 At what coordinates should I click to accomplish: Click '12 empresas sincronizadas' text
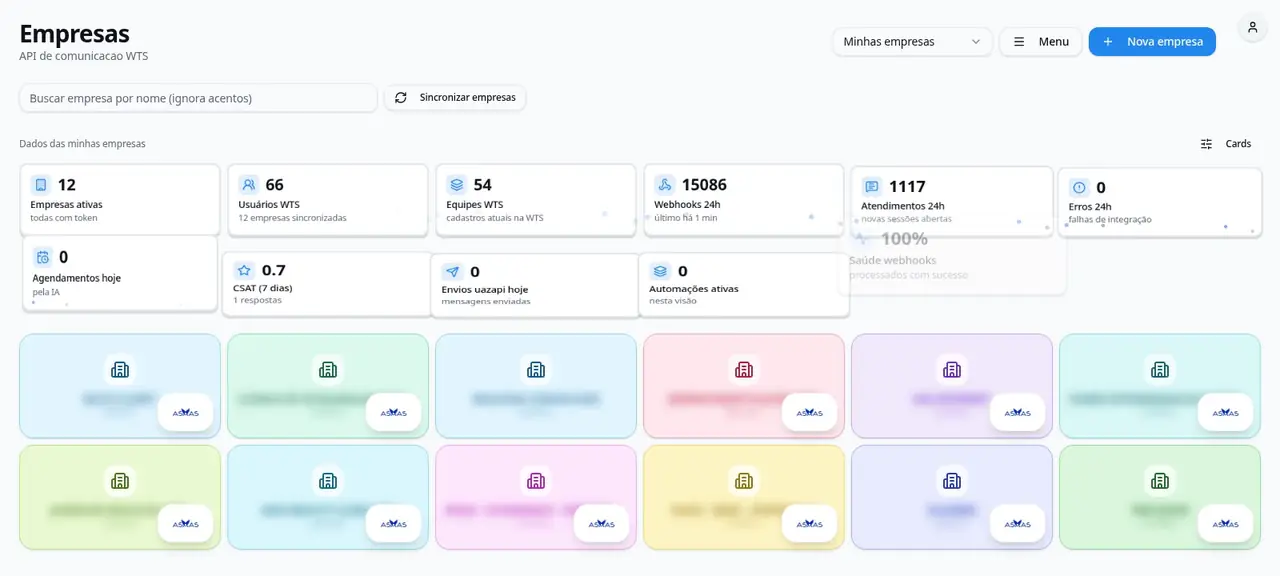coord(293,218)
